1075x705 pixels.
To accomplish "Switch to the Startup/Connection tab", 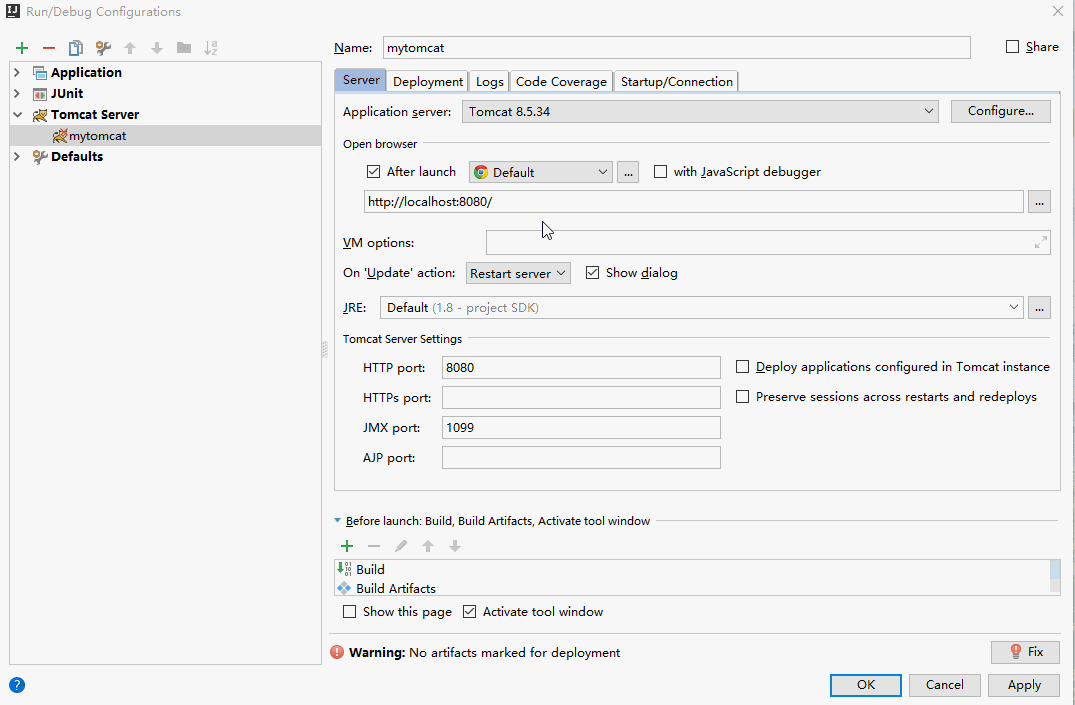I will pos(677,82).
